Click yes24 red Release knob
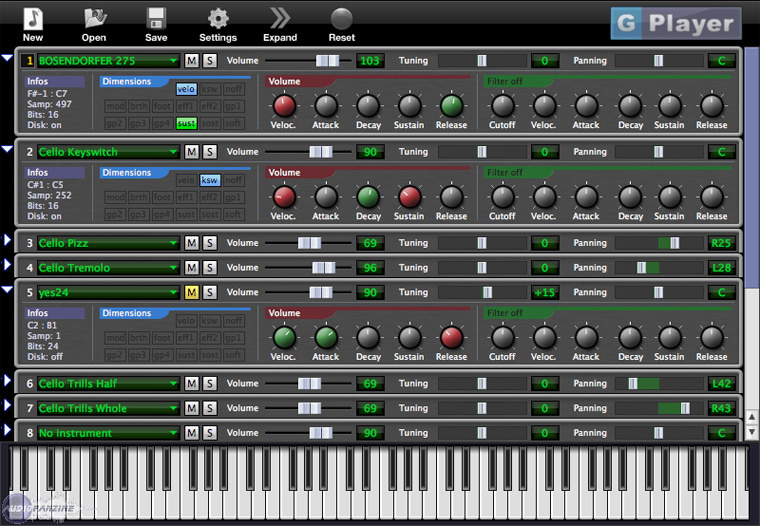Image resolution: width=760 pixels, height=526 pixels. [451, 337]
